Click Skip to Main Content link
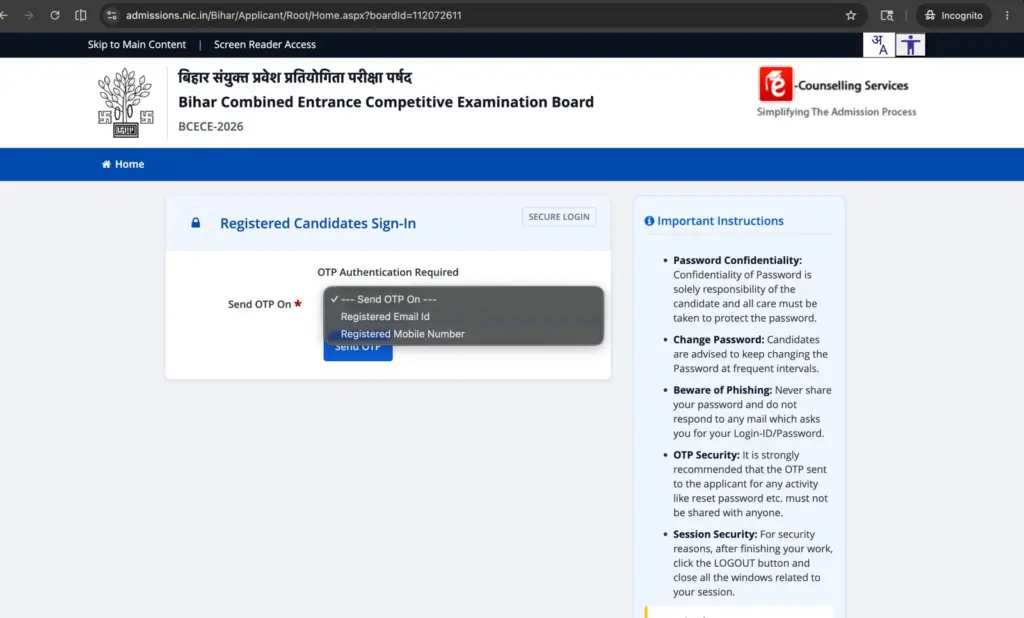 coord(136,44)
